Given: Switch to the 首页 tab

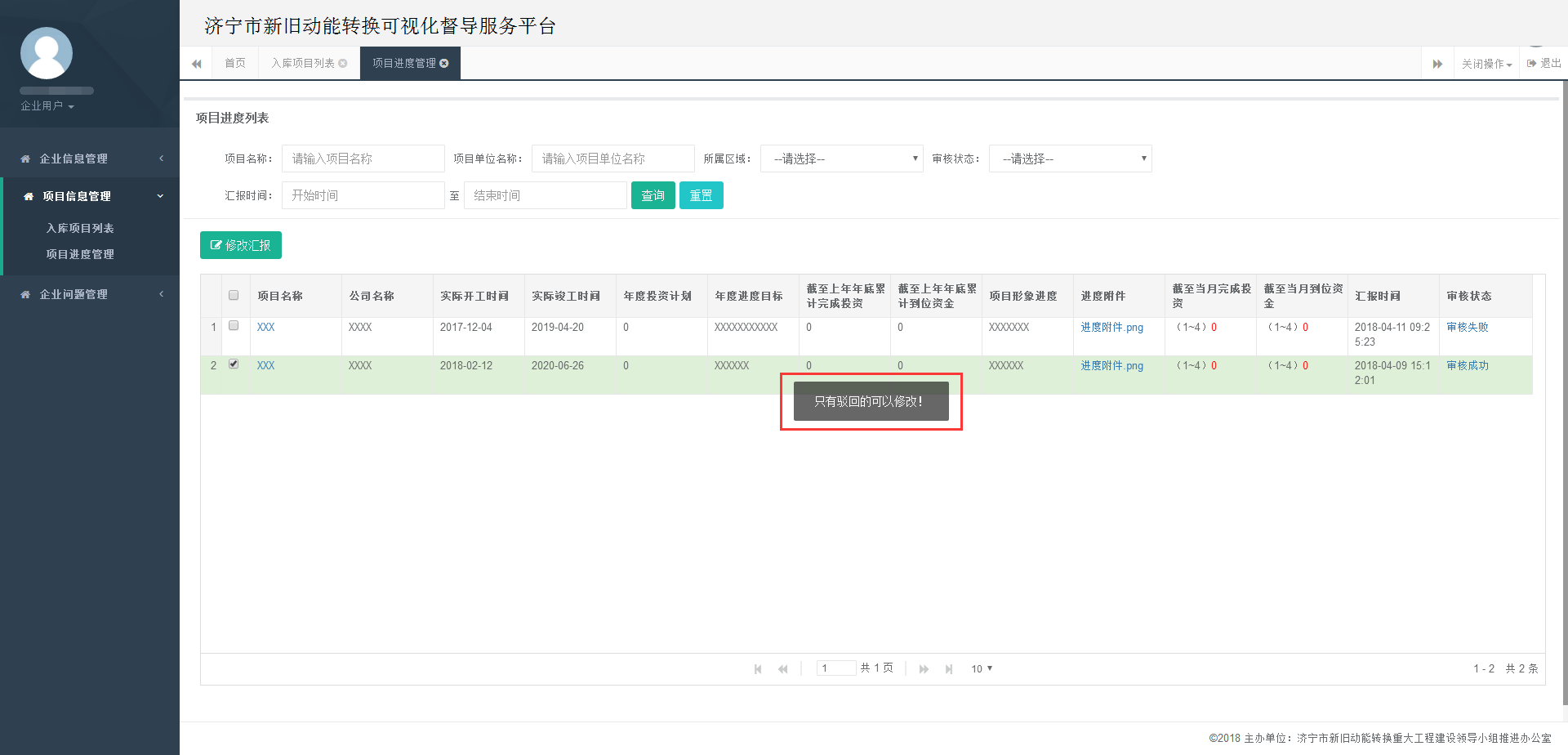Looking at the screenshot, I should pyautogui.click(x=234, y=63).
